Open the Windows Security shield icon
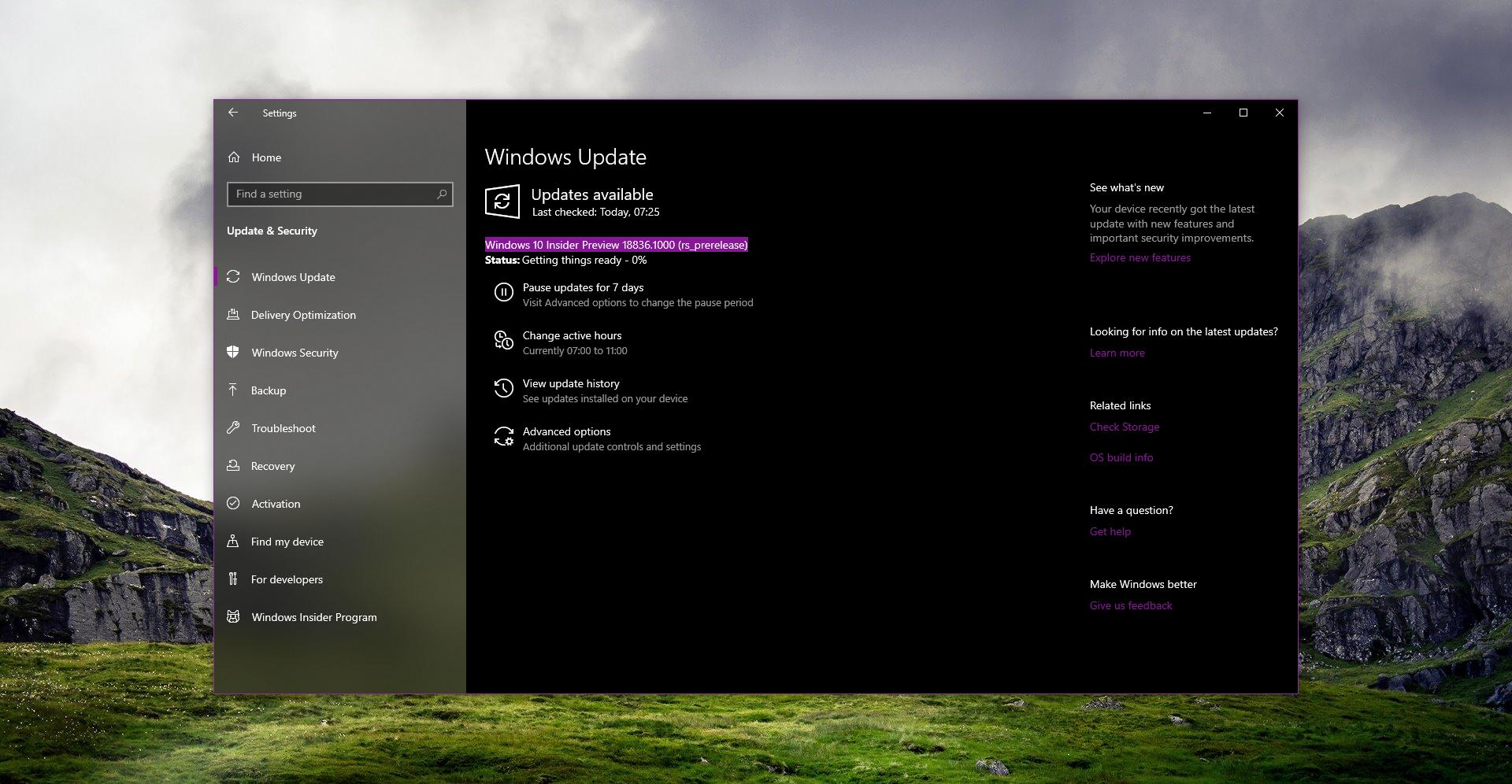Viewport: 1512px width, 784px height. [234, 353]
